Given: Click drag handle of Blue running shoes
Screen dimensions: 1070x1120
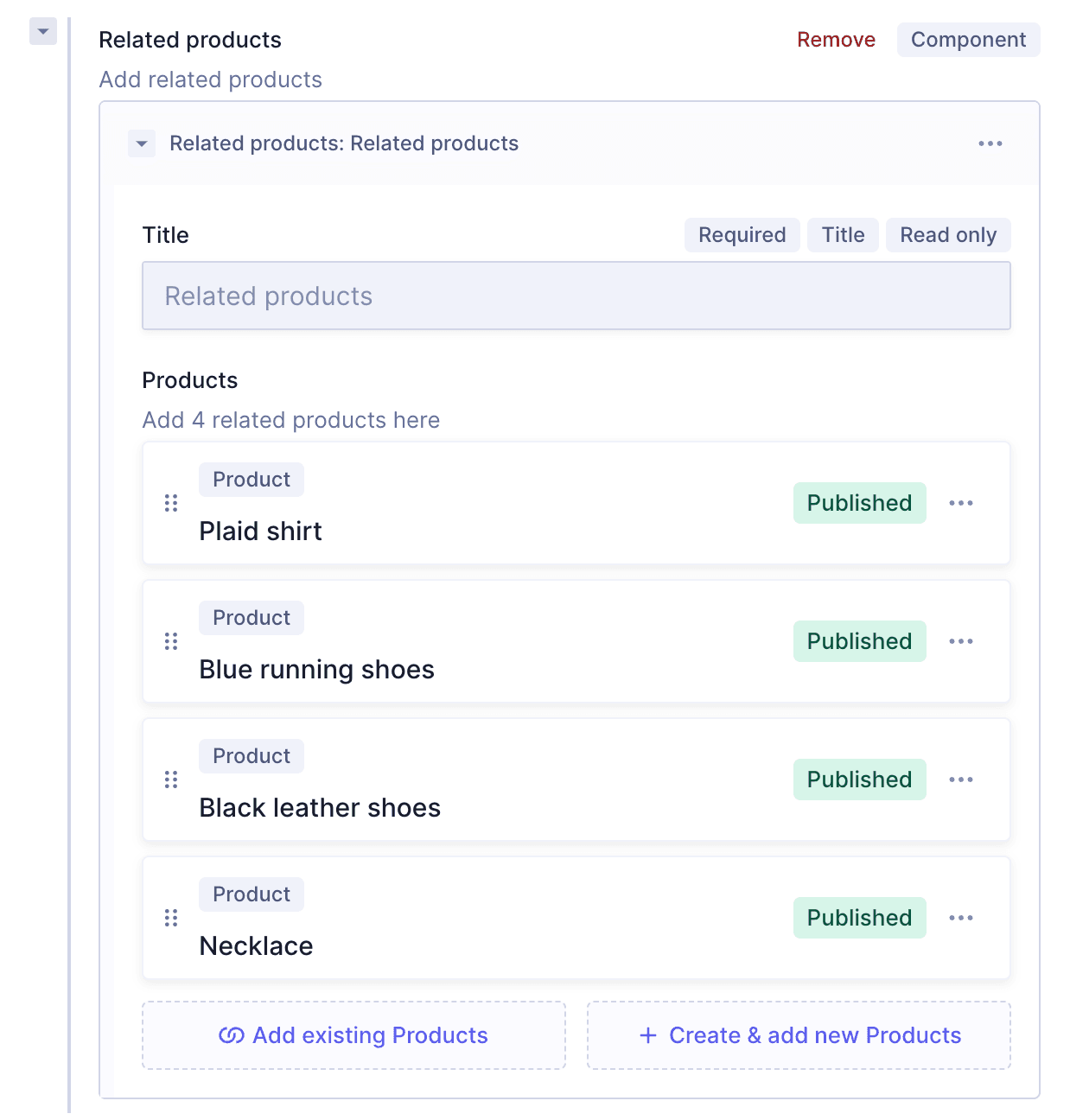Looking at the screenshot, I should coord(171,641).
